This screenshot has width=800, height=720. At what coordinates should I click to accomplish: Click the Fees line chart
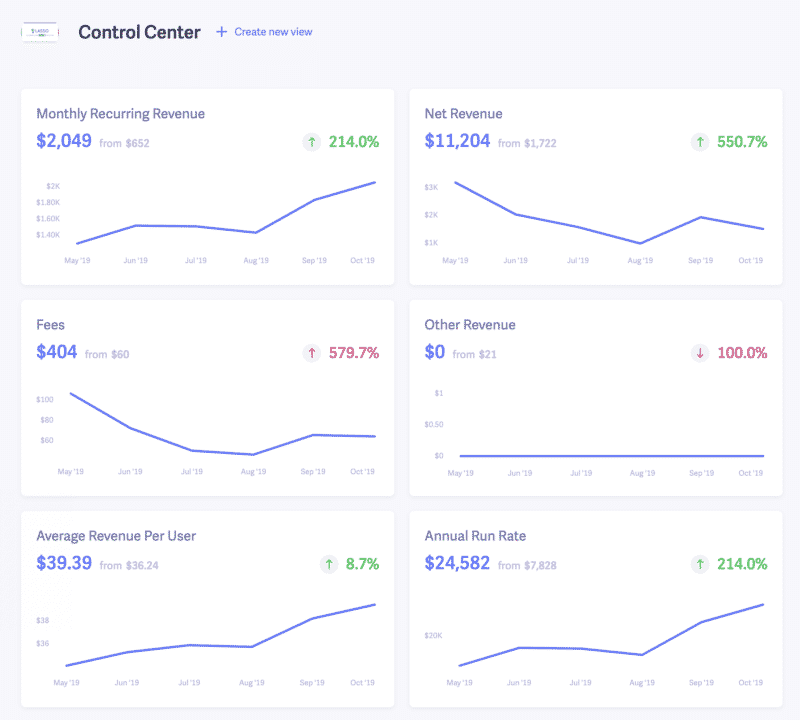(x=222, y=424)
